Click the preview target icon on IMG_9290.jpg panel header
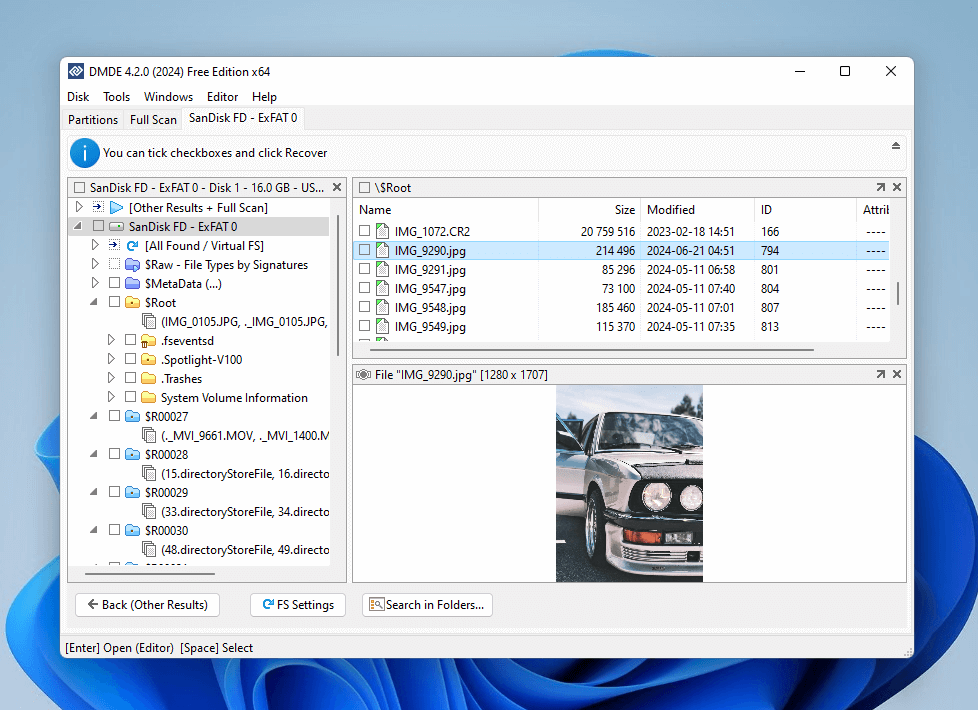978x710 pixels. pyautogui.click(x=363, y=373)
